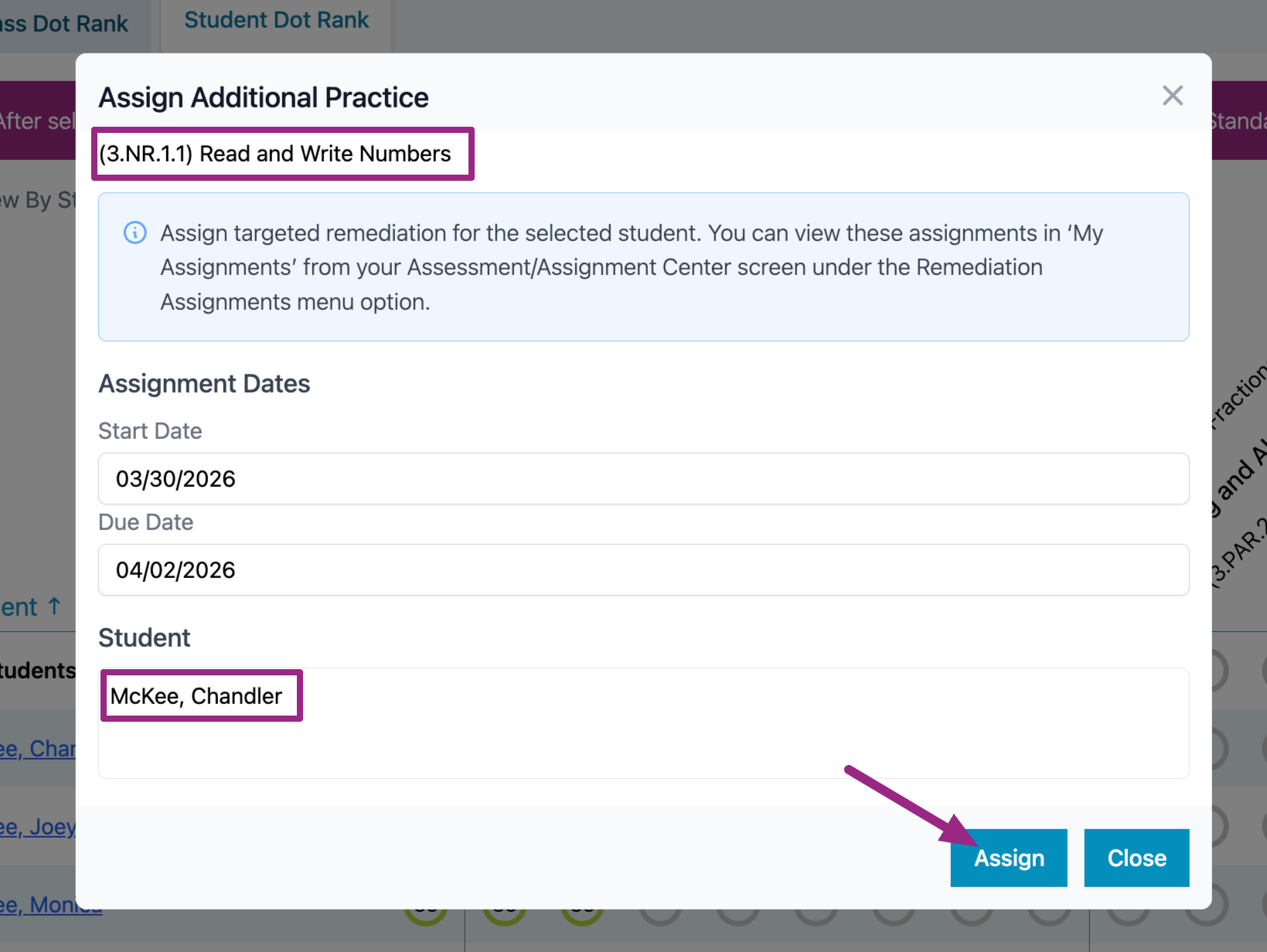Open the Due Date field showing 04/02/2026
Viewport: 1267px width, 952px height.
click(x=643, y=570)
